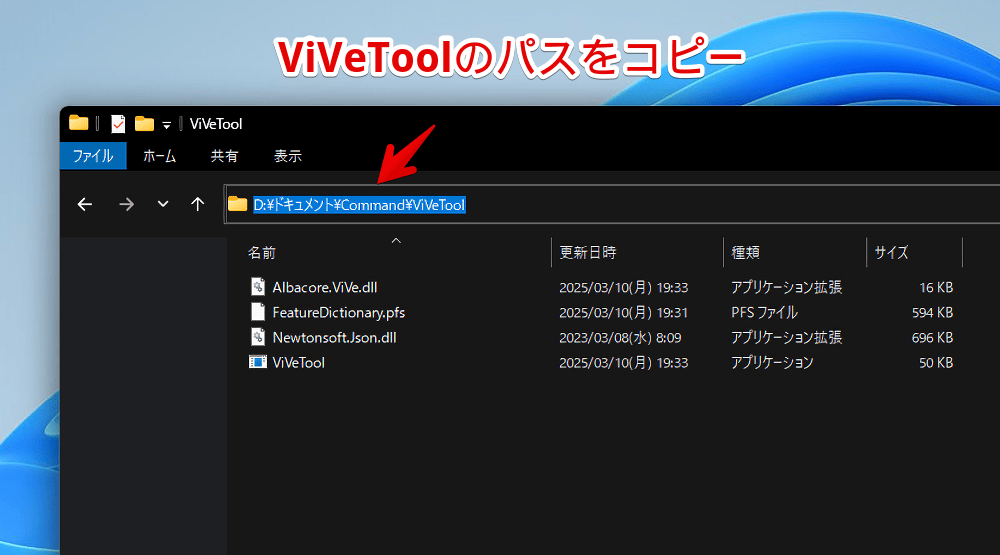Sort by the 名前 column header

point(261,253)
